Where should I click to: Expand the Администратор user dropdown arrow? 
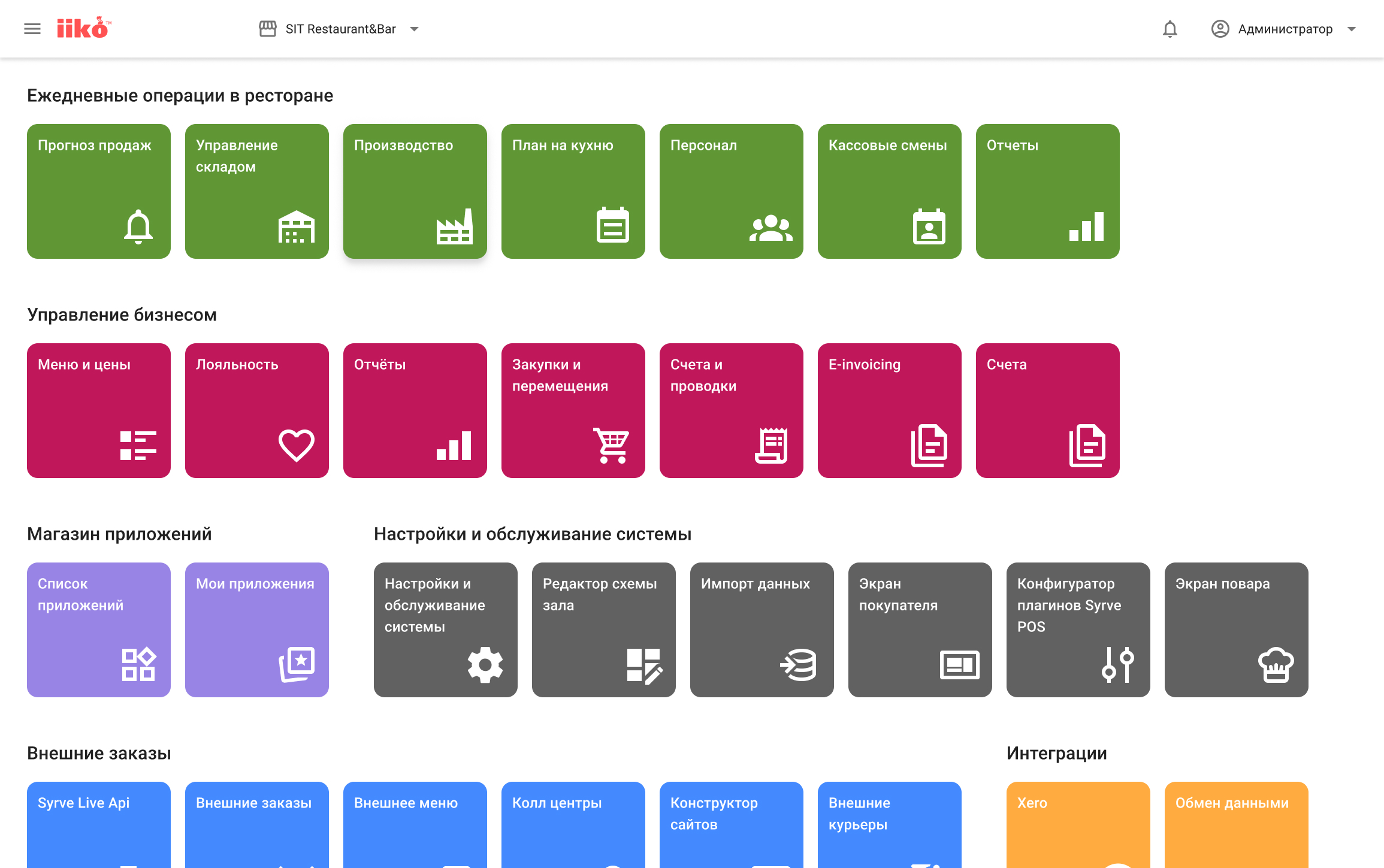coord(1352,29)
